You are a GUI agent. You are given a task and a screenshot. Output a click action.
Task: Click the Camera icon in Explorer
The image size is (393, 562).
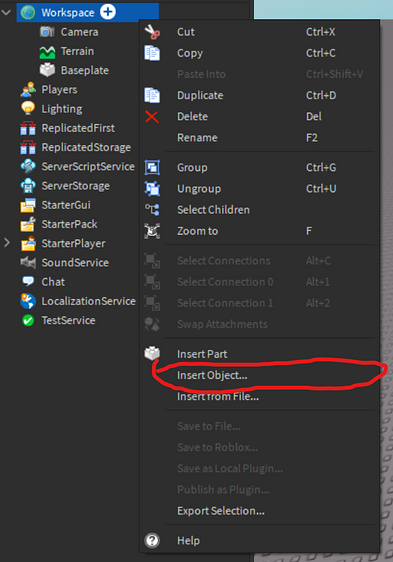47,32
